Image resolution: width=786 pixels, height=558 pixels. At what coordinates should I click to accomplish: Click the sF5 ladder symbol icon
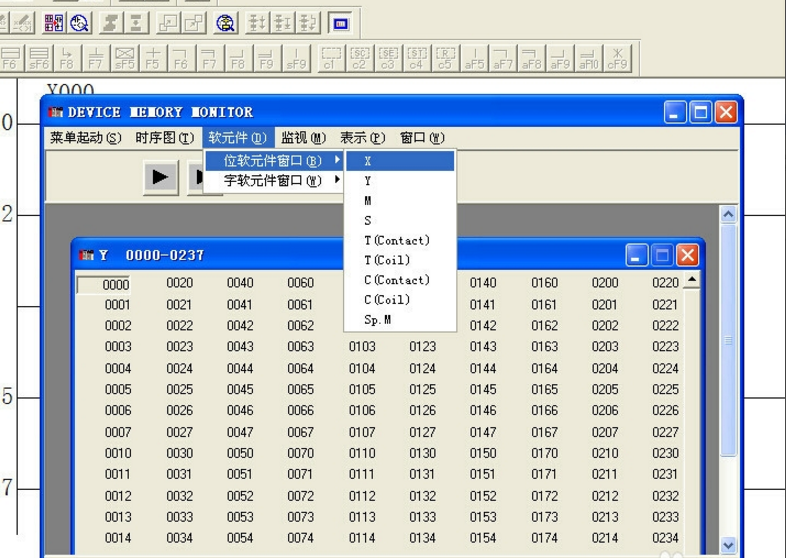pos(125,58)
